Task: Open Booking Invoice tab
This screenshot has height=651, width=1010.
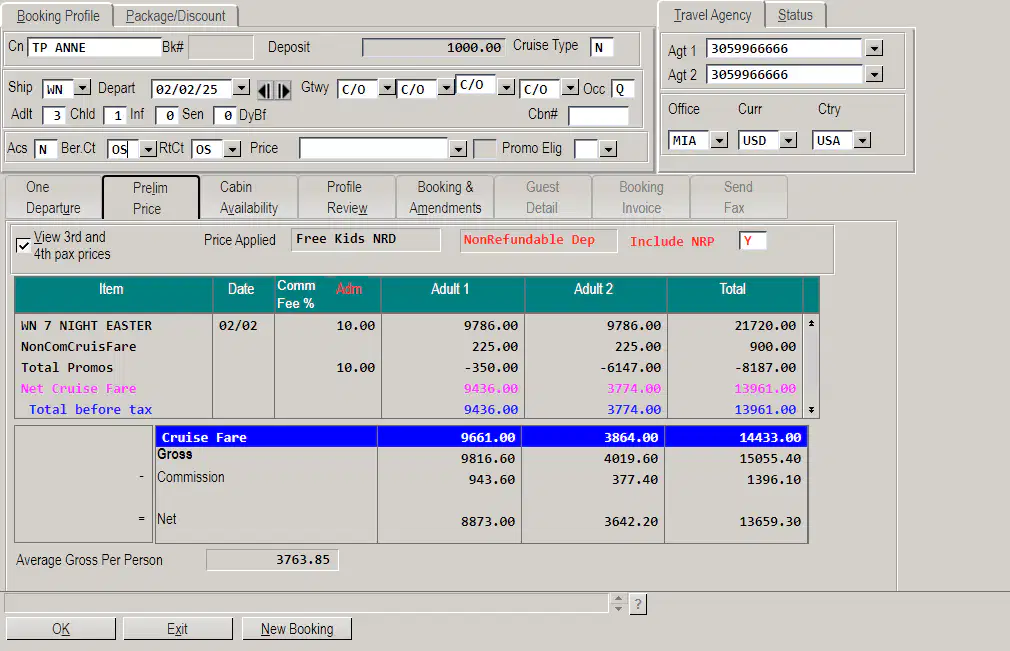Action: tap(641, 198)
